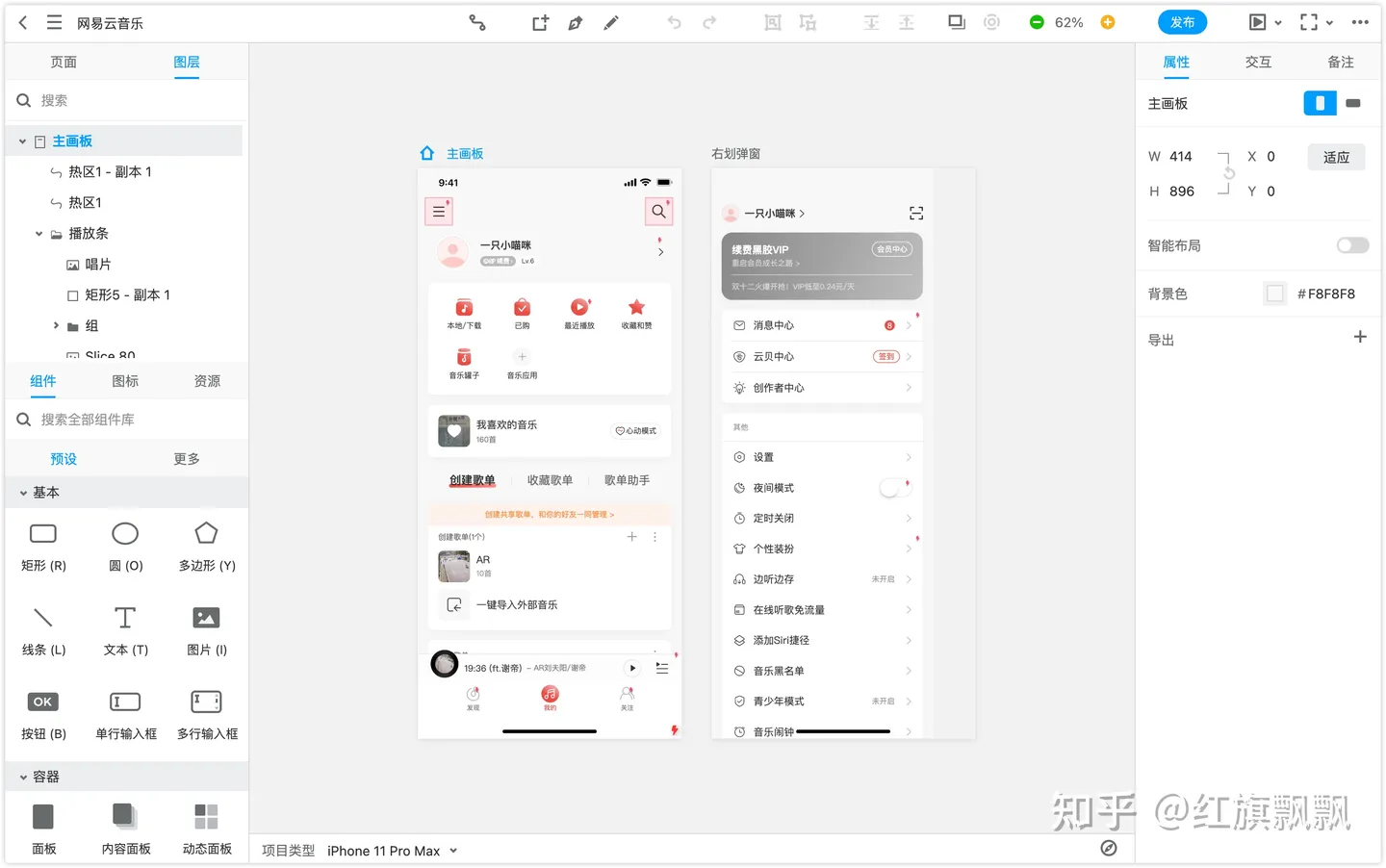1386x868 pixels.
Task: Click the layer search field
Action: pos(127,100)
